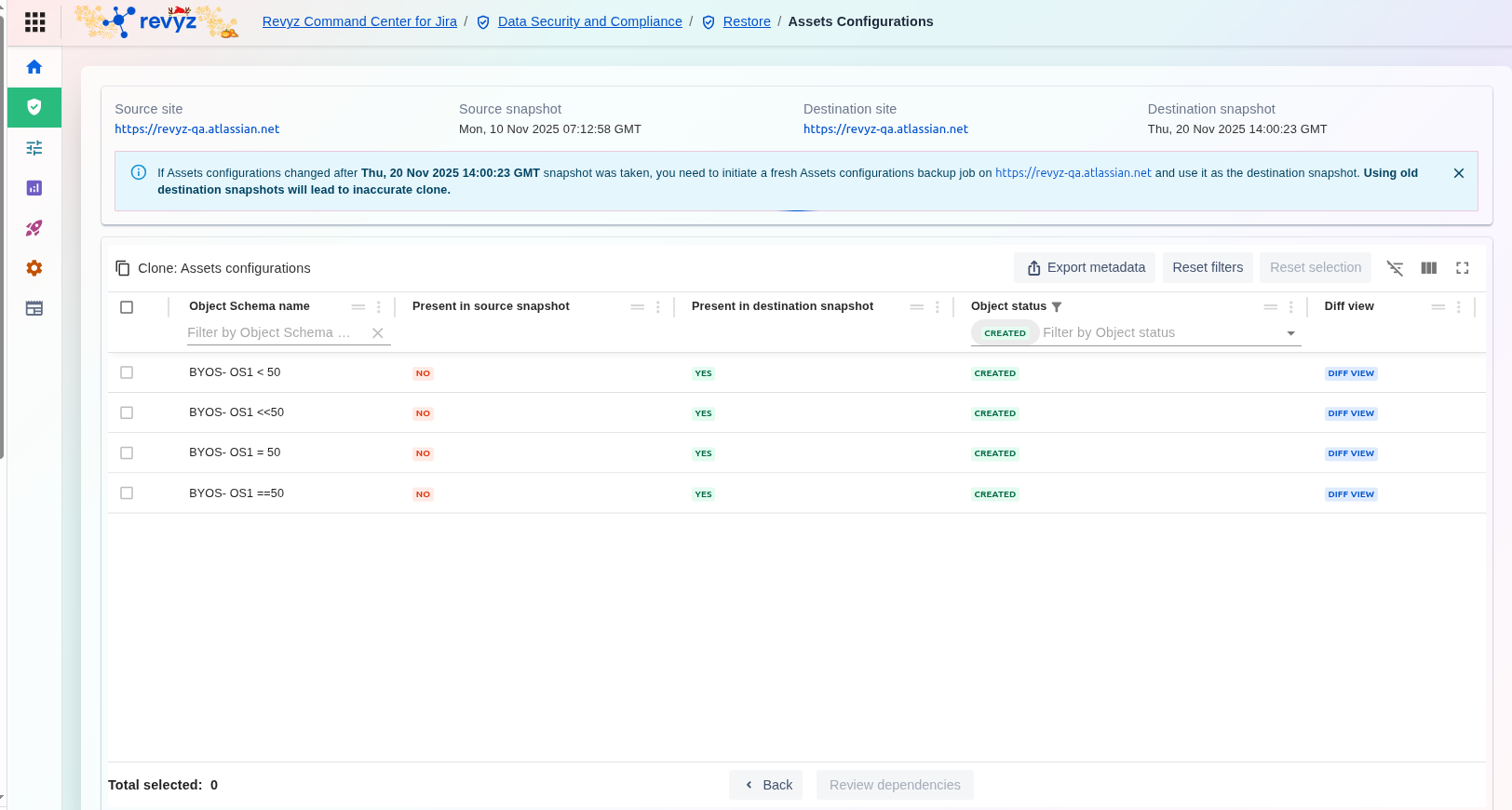
Task: Open Present in source snapshot column menu
Action: pos(658,307)
